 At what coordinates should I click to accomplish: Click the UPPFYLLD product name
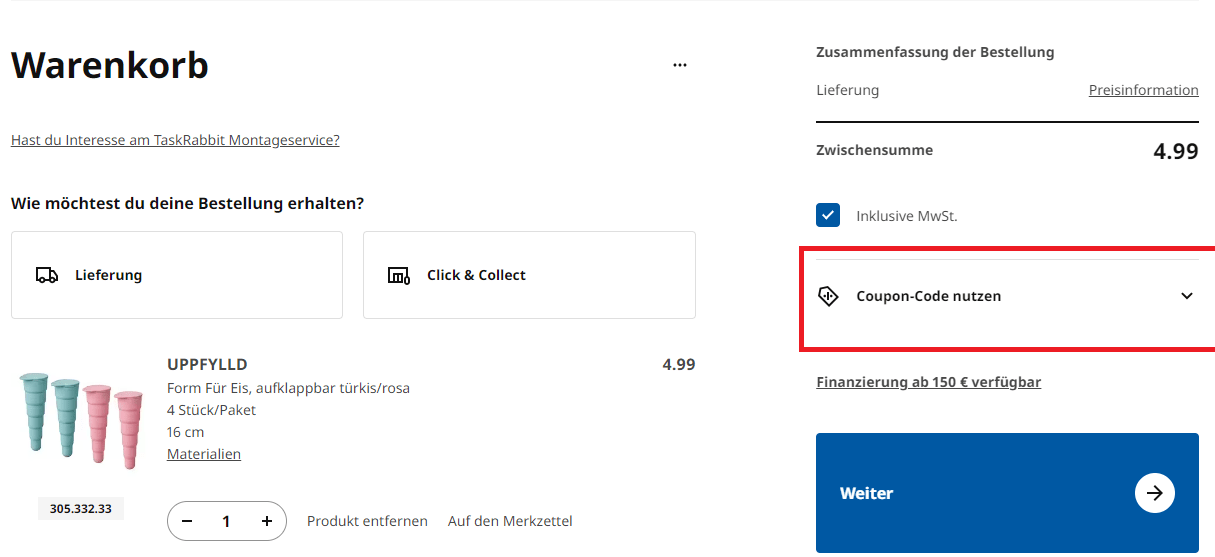point(207,364)
